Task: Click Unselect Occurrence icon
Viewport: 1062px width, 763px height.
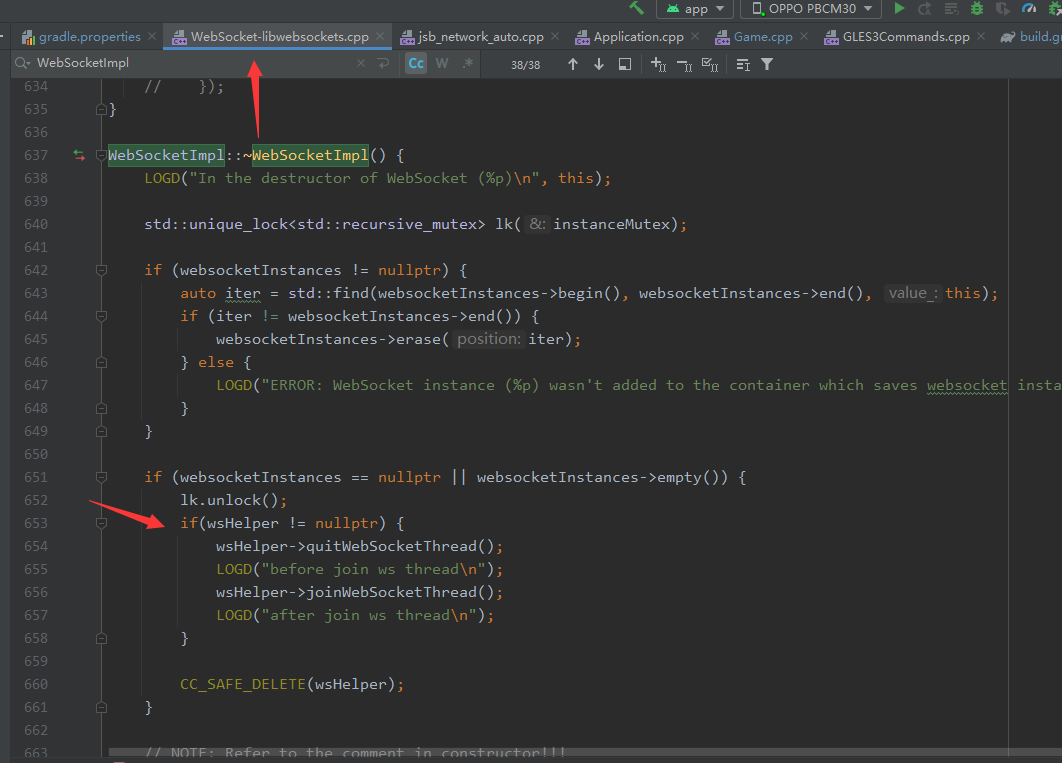Action: [x=684, y=65]
